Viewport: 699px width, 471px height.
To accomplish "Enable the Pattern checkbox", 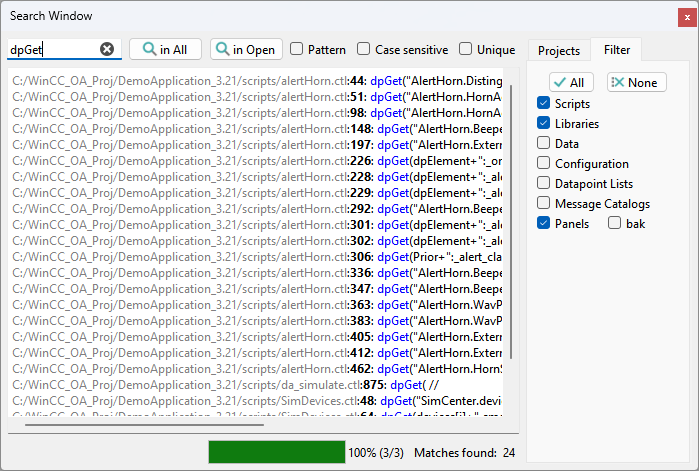I will coord(297,50).
